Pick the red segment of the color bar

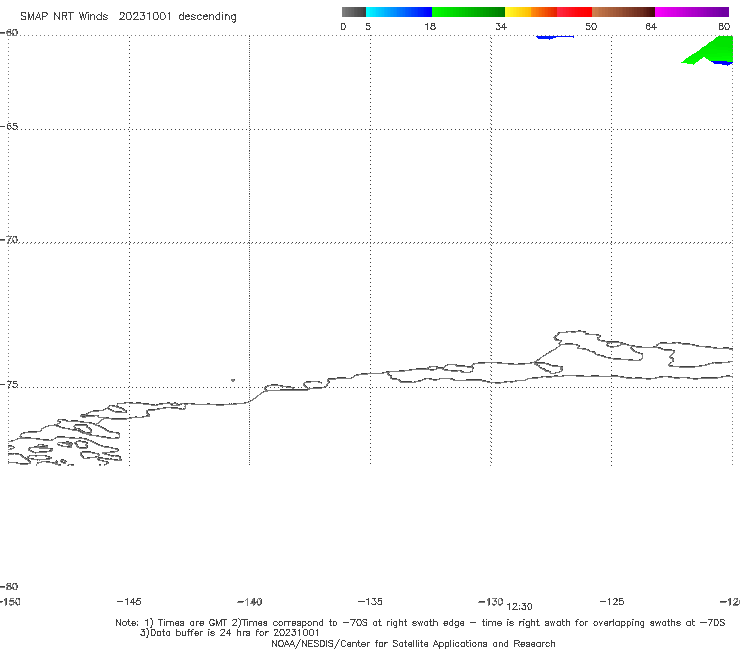pyautogui.click(x=574, y=12)
